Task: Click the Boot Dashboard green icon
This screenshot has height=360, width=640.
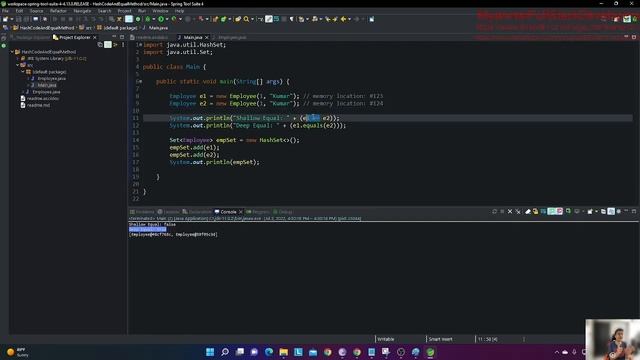Action: [138, 19]
